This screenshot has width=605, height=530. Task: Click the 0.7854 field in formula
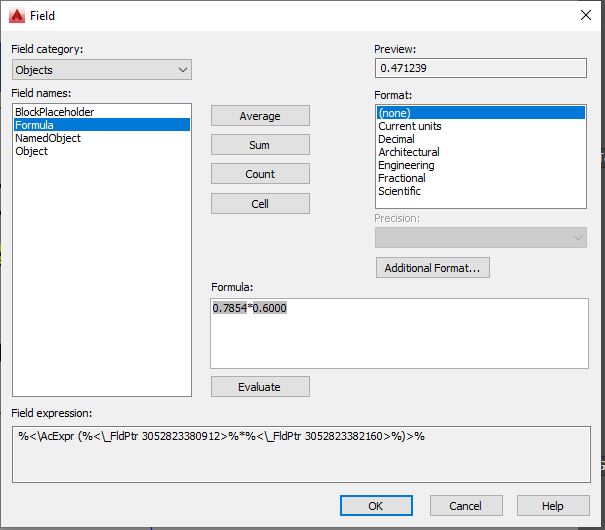pyautogui.click(x=230, y=308)
